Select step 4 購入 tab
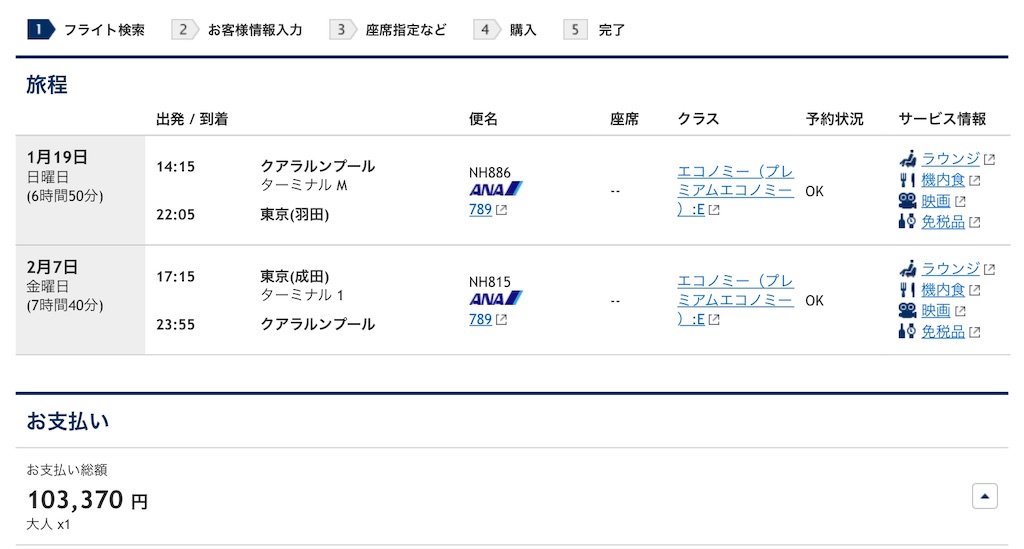The image size is (1024, 549). (x=505, y=29)
